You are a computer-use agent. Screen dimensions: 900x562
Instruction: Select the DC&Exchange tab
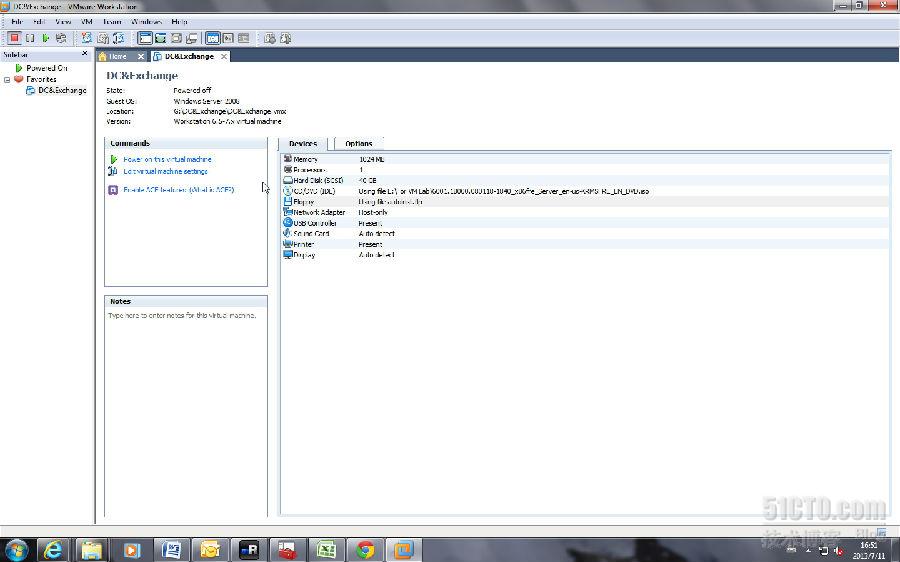tap(188, 56)
